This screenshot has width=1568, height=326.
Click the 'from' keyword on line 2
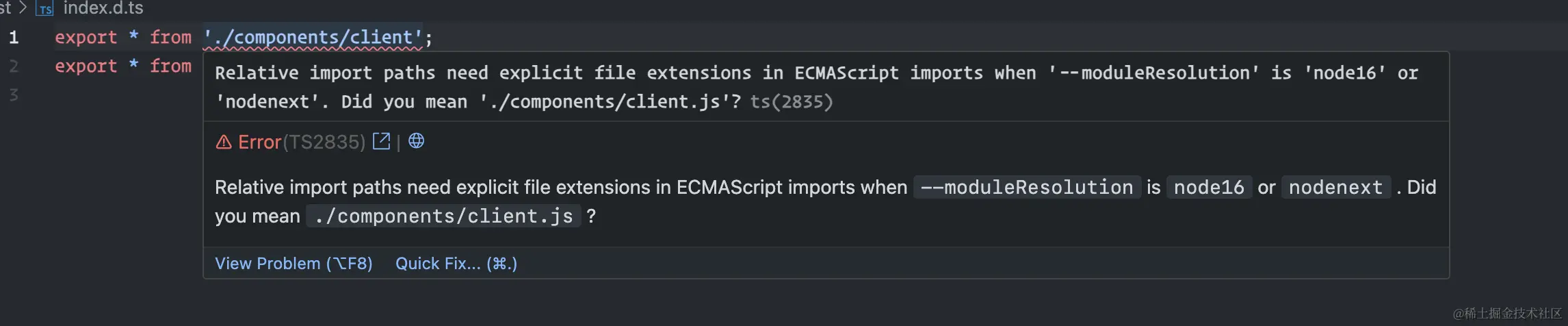[170, 66]
